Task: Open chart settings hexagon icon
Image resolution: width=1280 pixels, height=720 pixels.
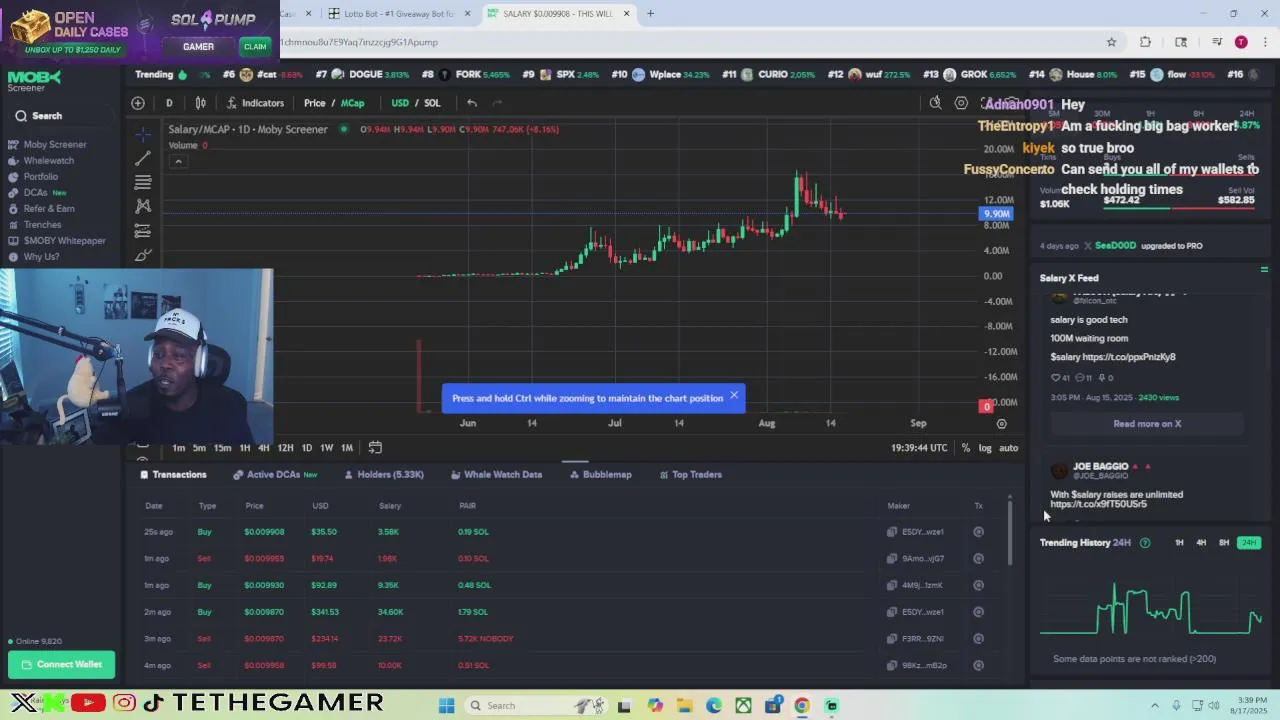Action: click(x=961, y=103)
